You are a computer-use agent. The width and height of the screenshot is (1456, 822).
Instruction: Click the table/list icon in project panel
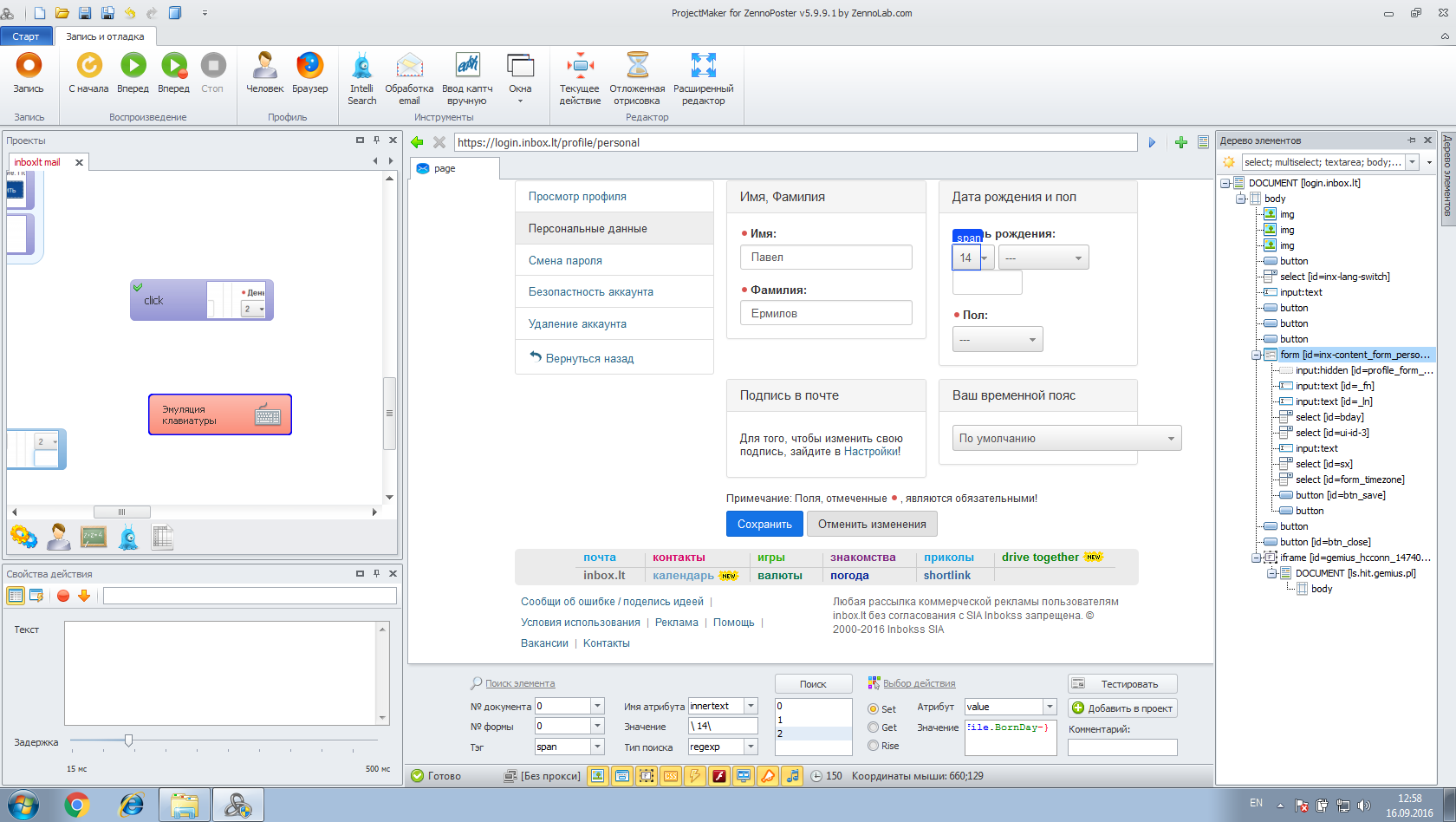point(162,538)
